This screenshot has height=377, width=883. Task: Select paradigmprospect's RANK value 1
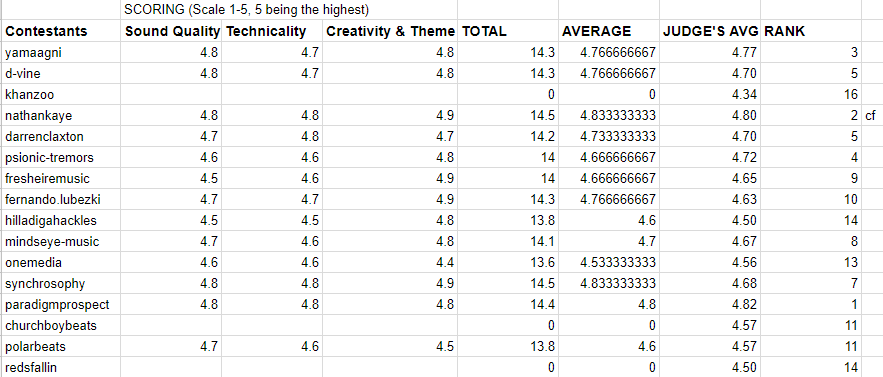[811, 305]
